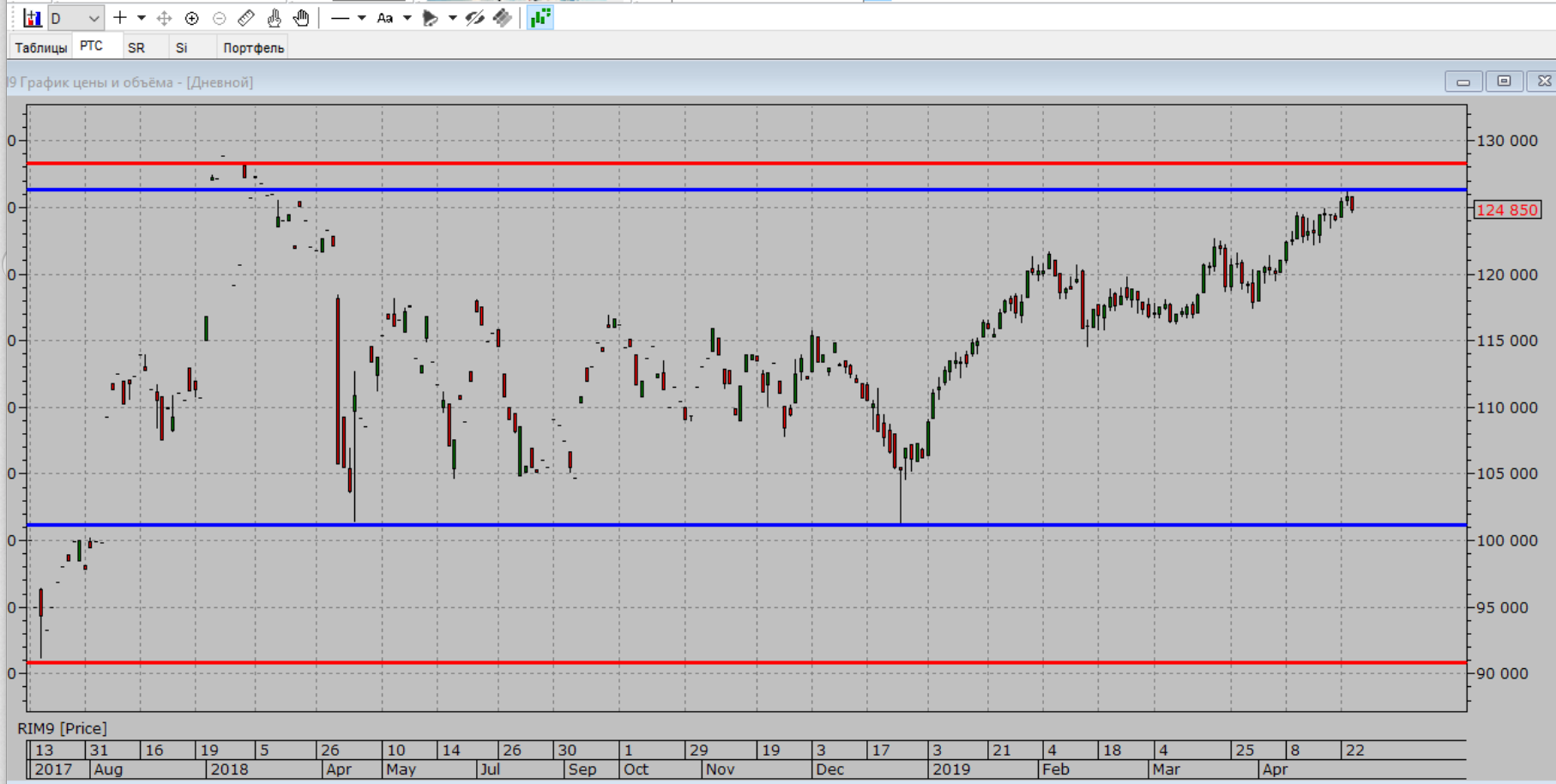Click the chart settings icon in the toolbar
Viewport: 1556px width, 784px height.
(32, 18)
